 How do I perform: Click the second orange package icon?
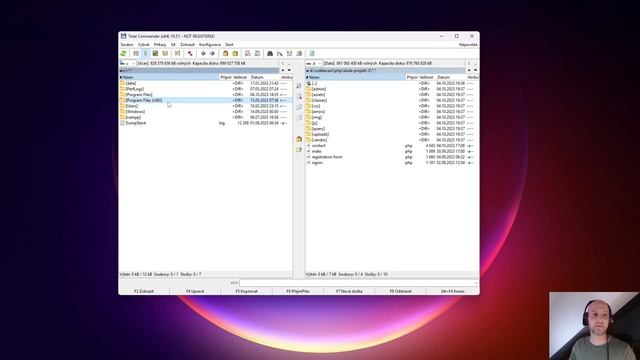click(x=235, y=53)
